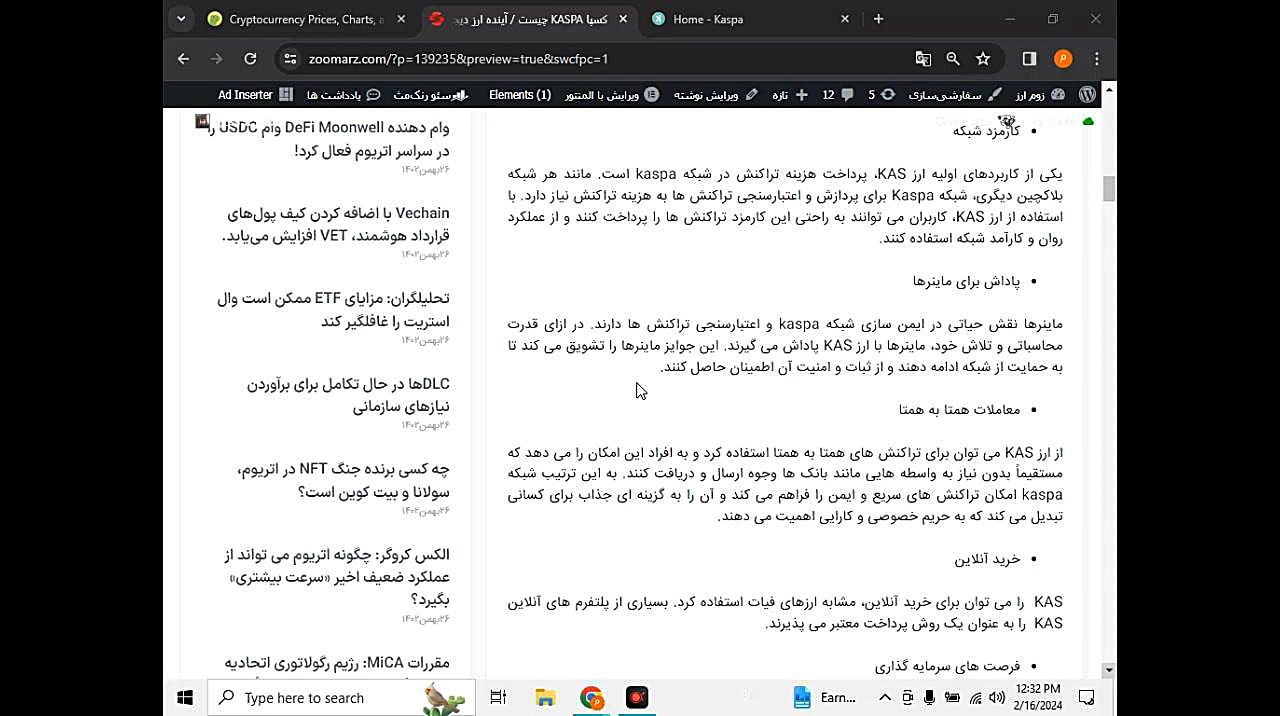Image resolution: width=1280 pixels, height=716 pixels.
Task: Open Elements (1) in admin bar
Action: (x=520, y=95)
